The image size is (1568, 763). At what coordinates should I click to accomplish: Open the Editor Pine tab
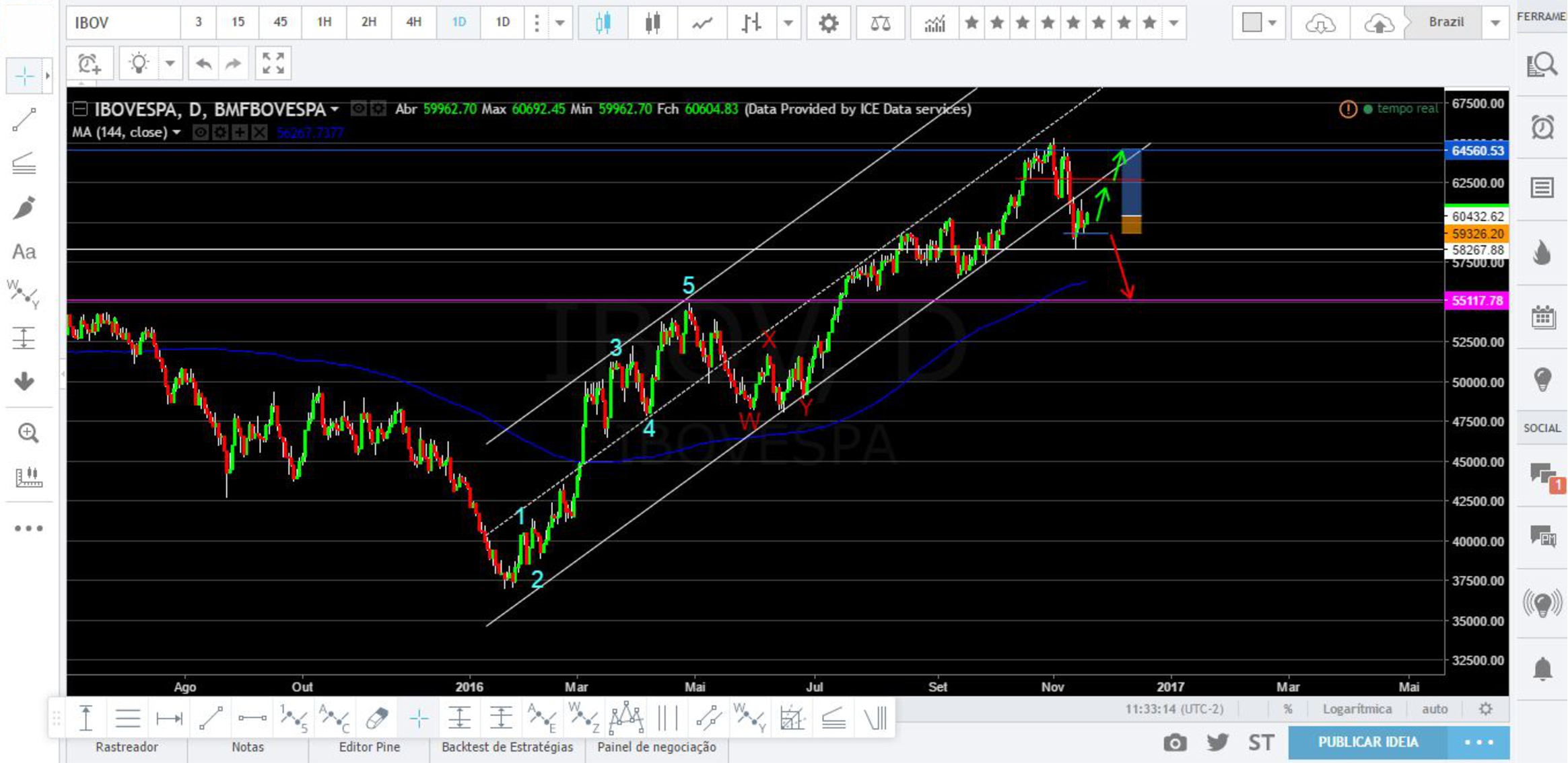369,747
